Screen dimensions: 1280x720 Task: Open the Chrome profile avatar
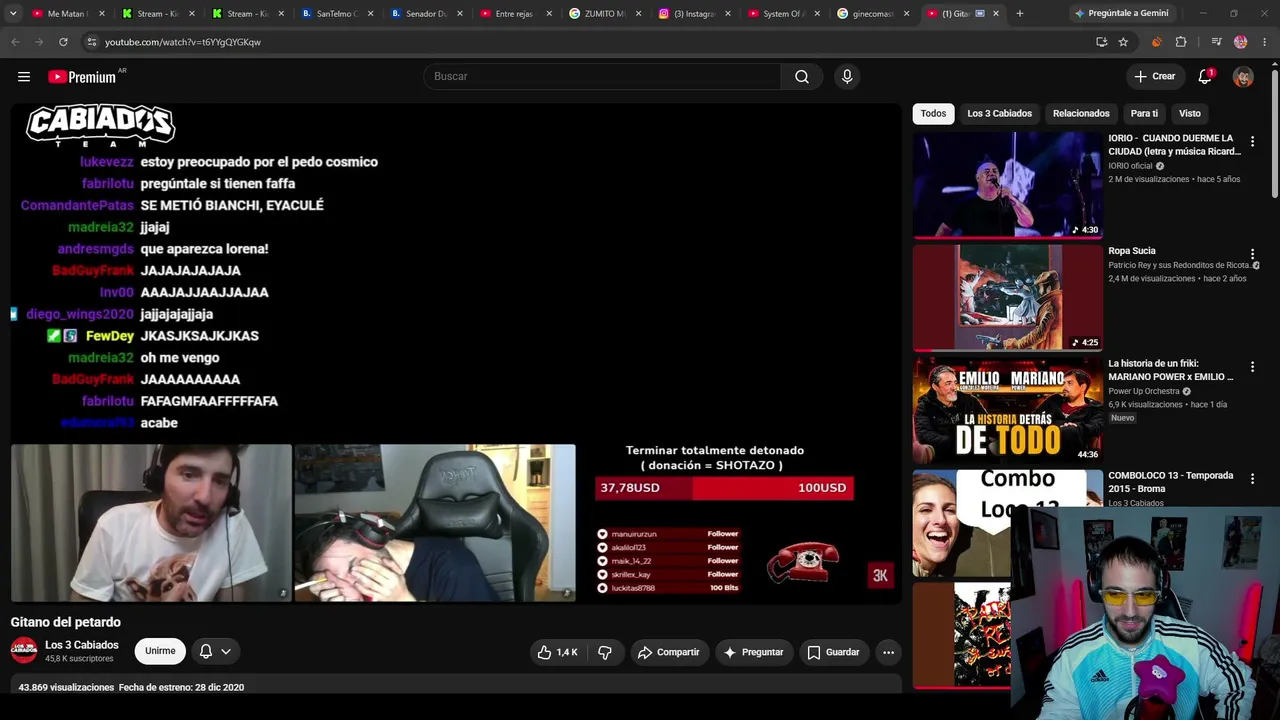pyautogui.click(x=1241, y=42)
